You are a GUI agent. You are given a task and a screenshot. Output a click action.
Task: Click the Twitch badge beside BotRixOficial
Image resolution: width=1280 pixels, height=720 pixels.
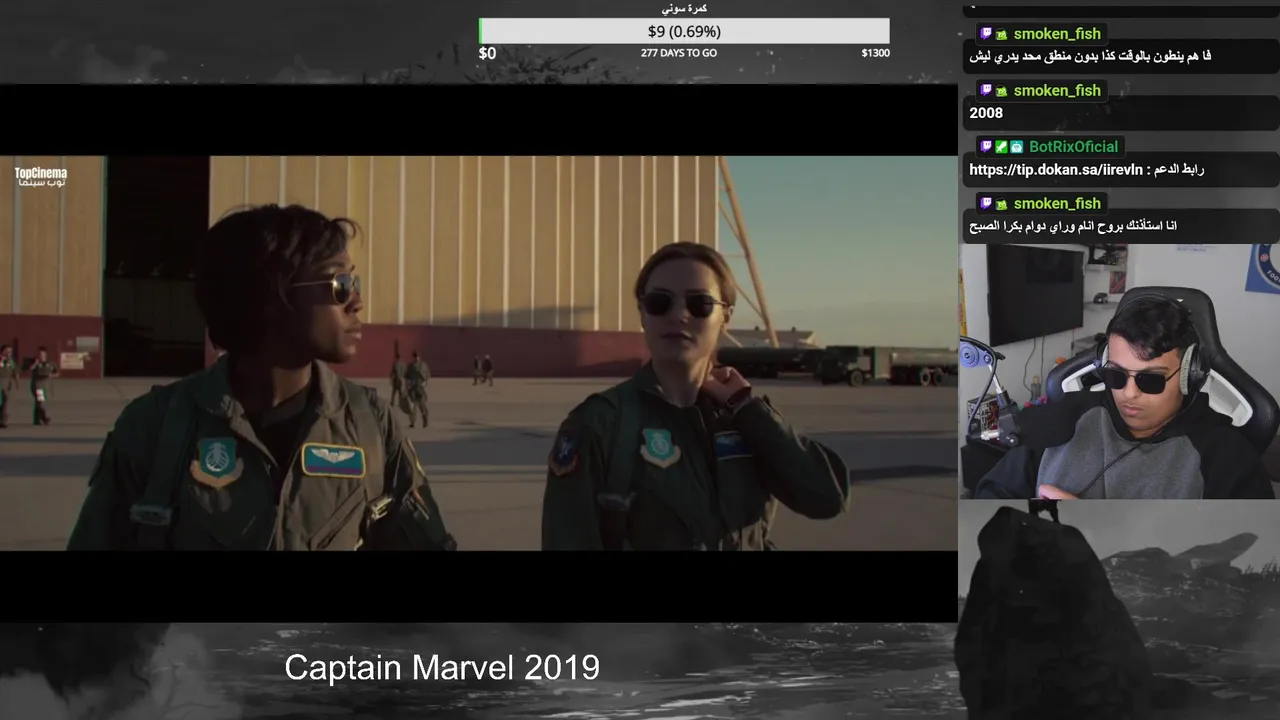tap(986, 147)
